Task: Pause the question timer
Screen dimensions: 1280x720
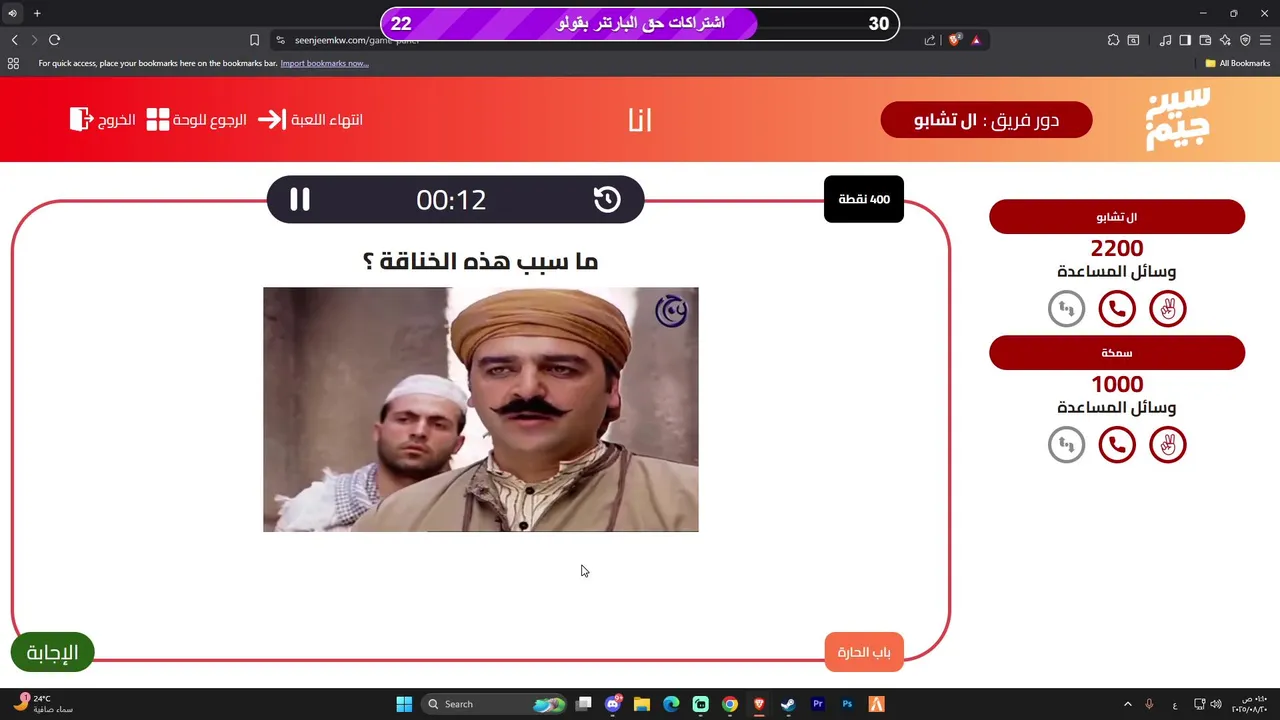Action: click(300, 199)
